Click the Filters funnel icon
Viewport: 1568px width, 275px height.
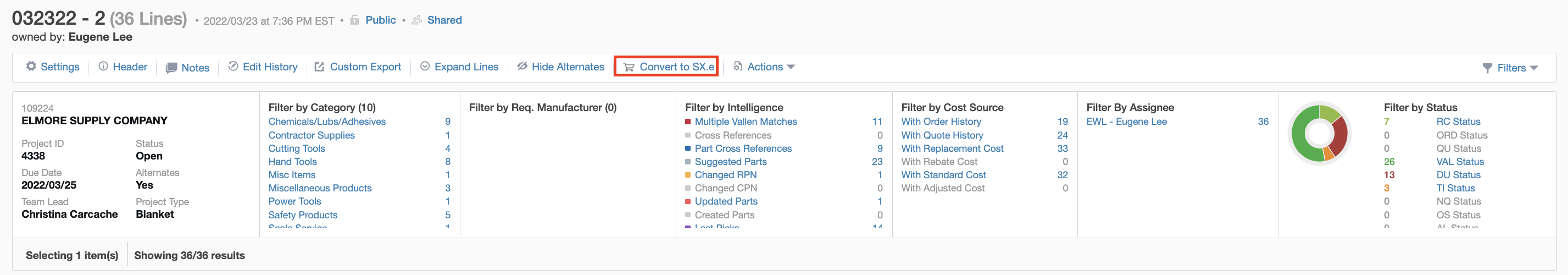point(1487,68)
